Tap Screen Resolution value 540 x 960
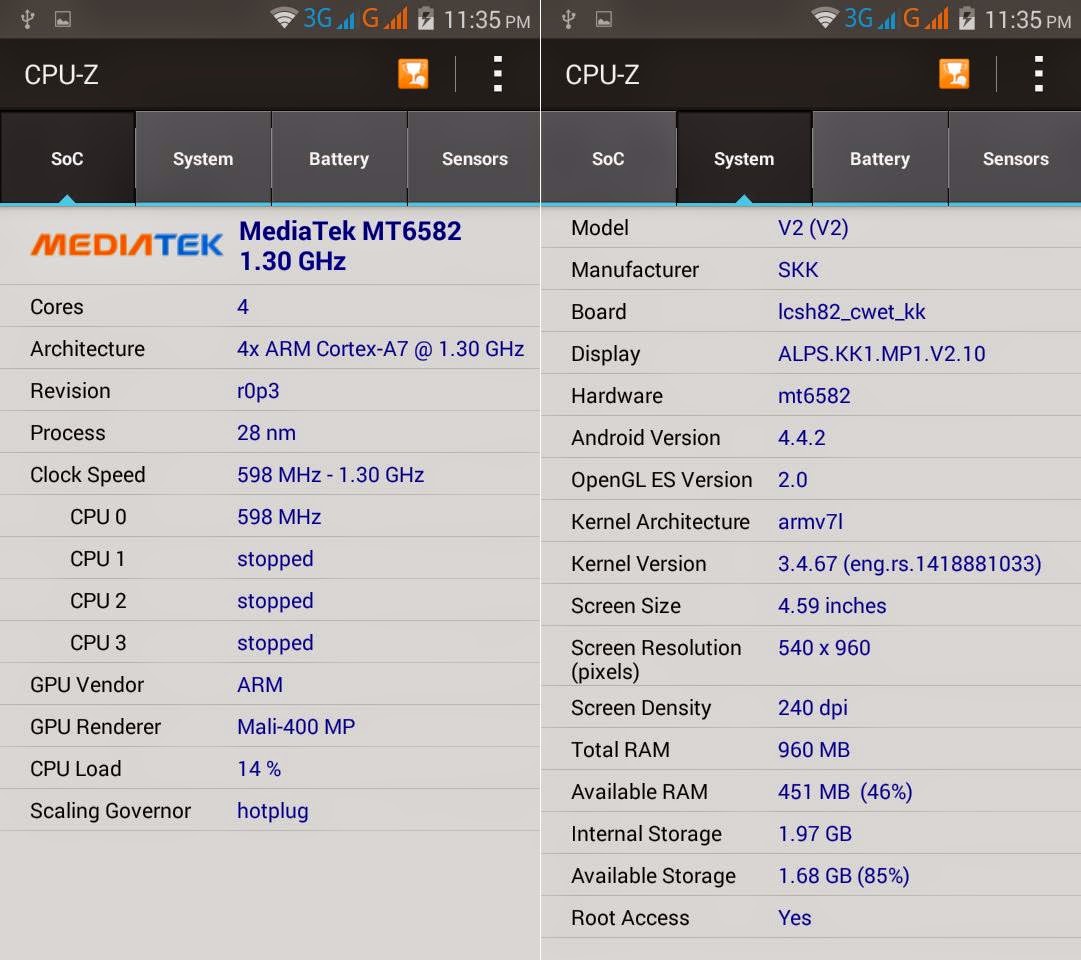This screenshot has height=960, width=1081. coord(824,648)
